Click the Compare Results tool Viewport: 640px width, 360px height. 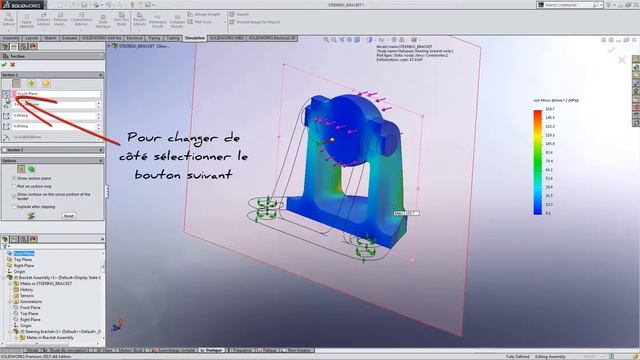[177, 20]
